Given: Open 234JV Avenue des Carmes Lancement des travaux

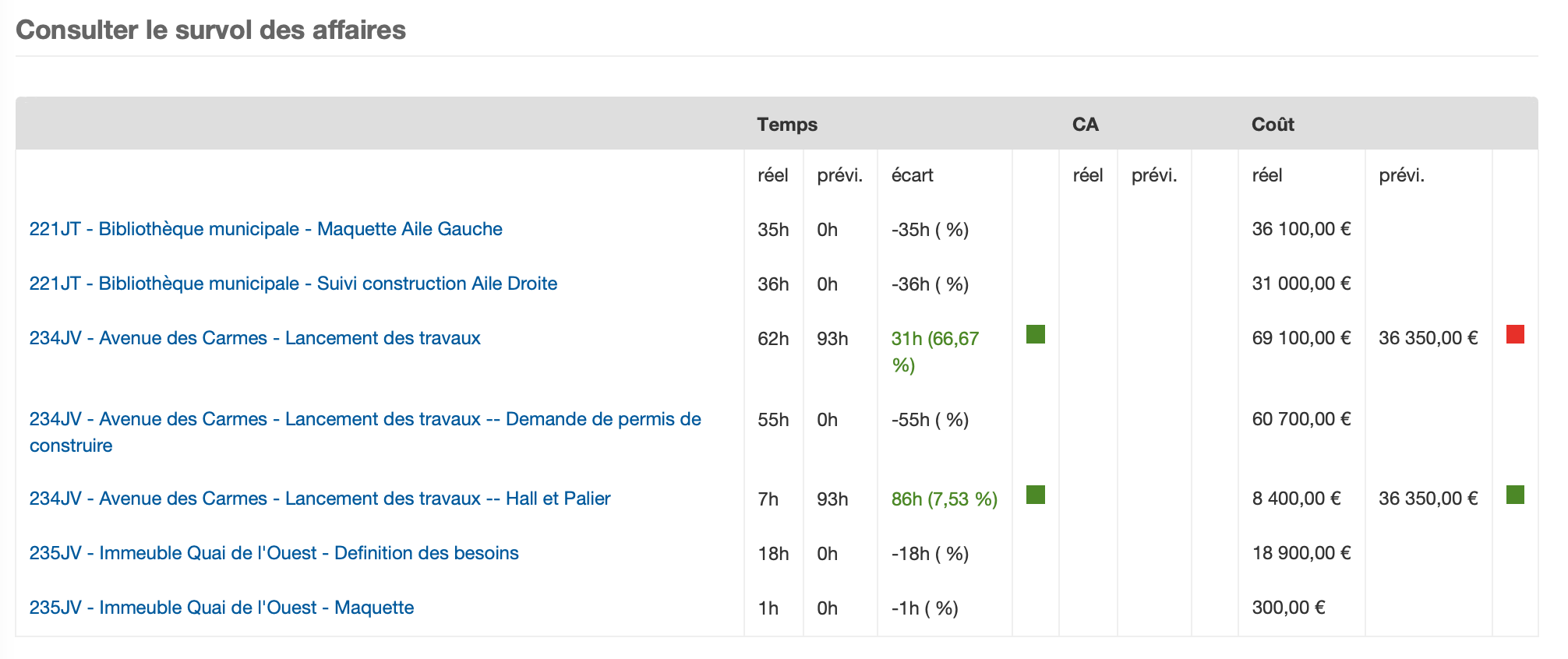Looking at the screenshot, I should click(x=255, y=338).
